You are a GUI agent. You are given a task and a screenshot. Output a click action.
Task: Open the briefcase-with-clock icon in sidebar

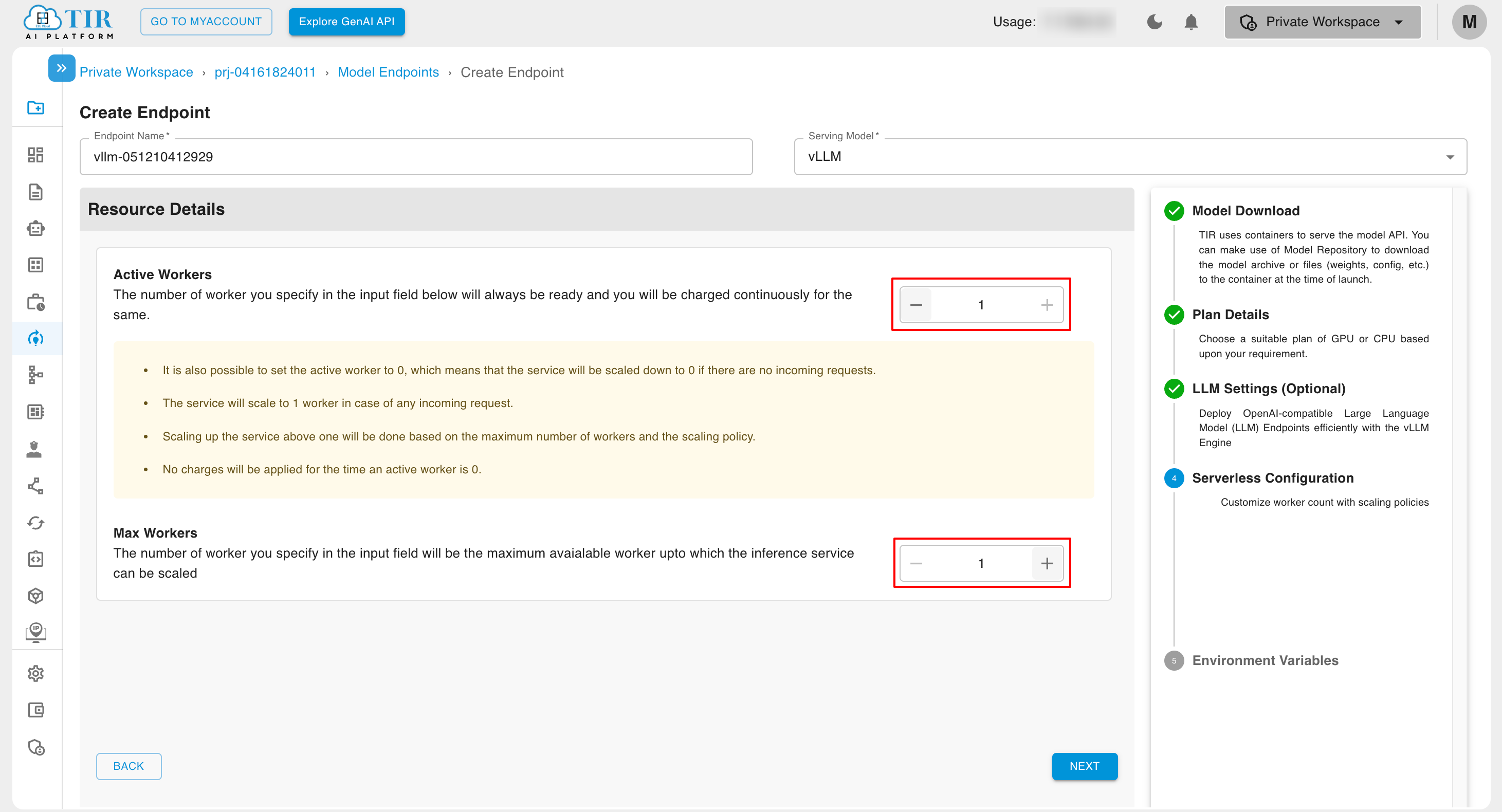(x=35, y=302)
